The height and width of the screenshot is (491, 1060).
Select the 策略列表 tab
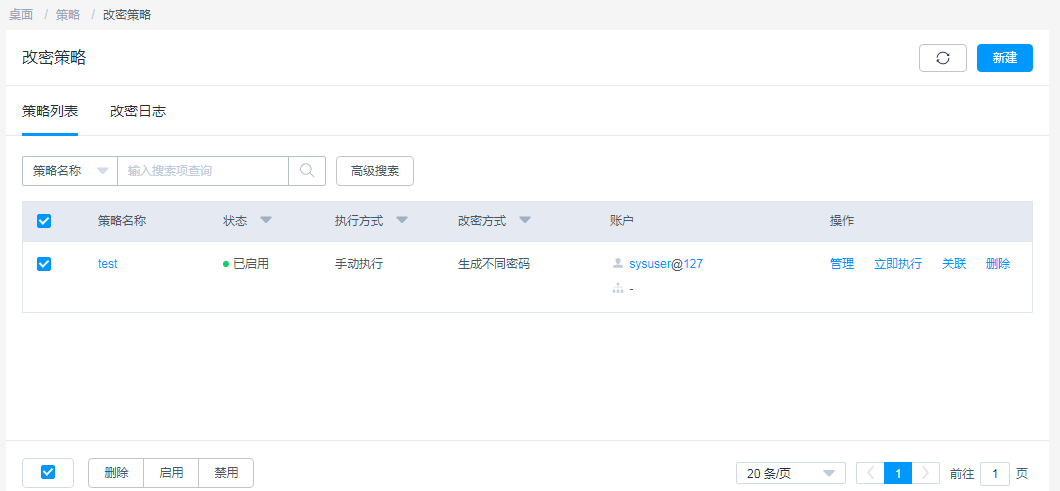pyautogui.click(x=50, y=111)
